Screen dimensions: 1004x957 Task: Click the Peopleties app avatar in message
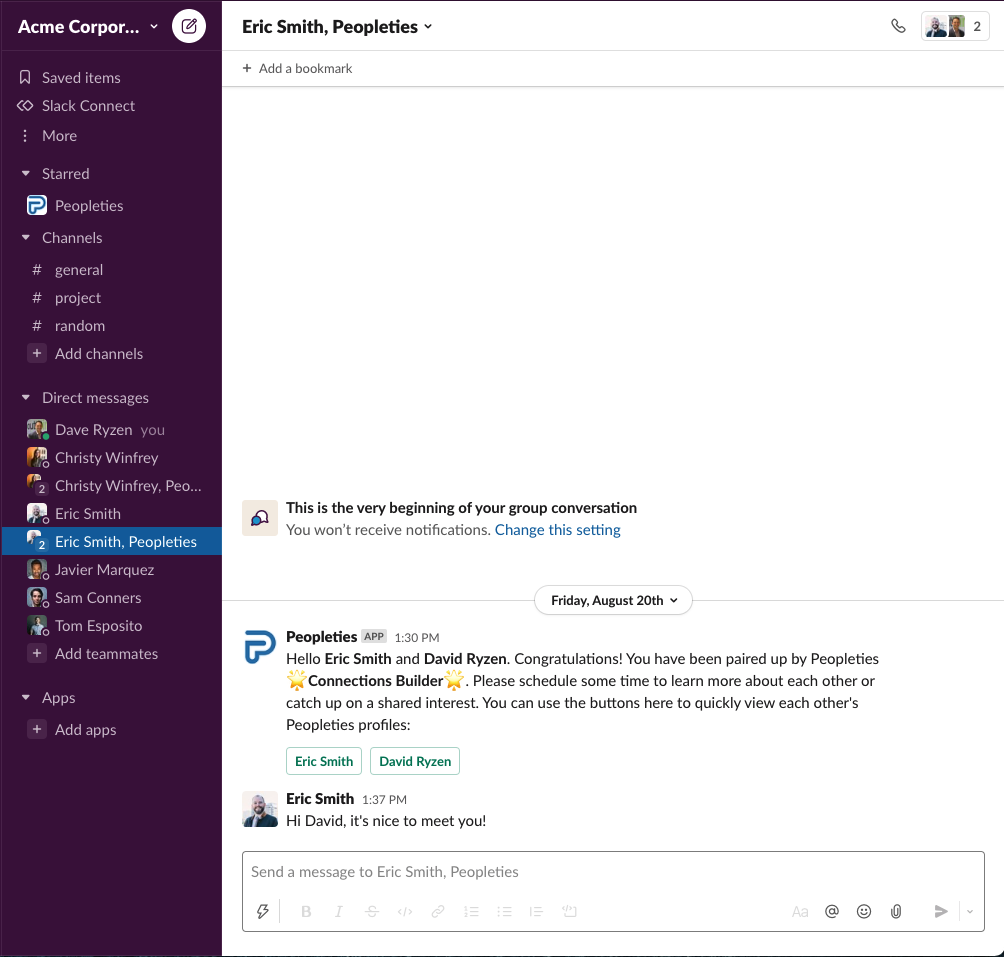tap(260, 647)
